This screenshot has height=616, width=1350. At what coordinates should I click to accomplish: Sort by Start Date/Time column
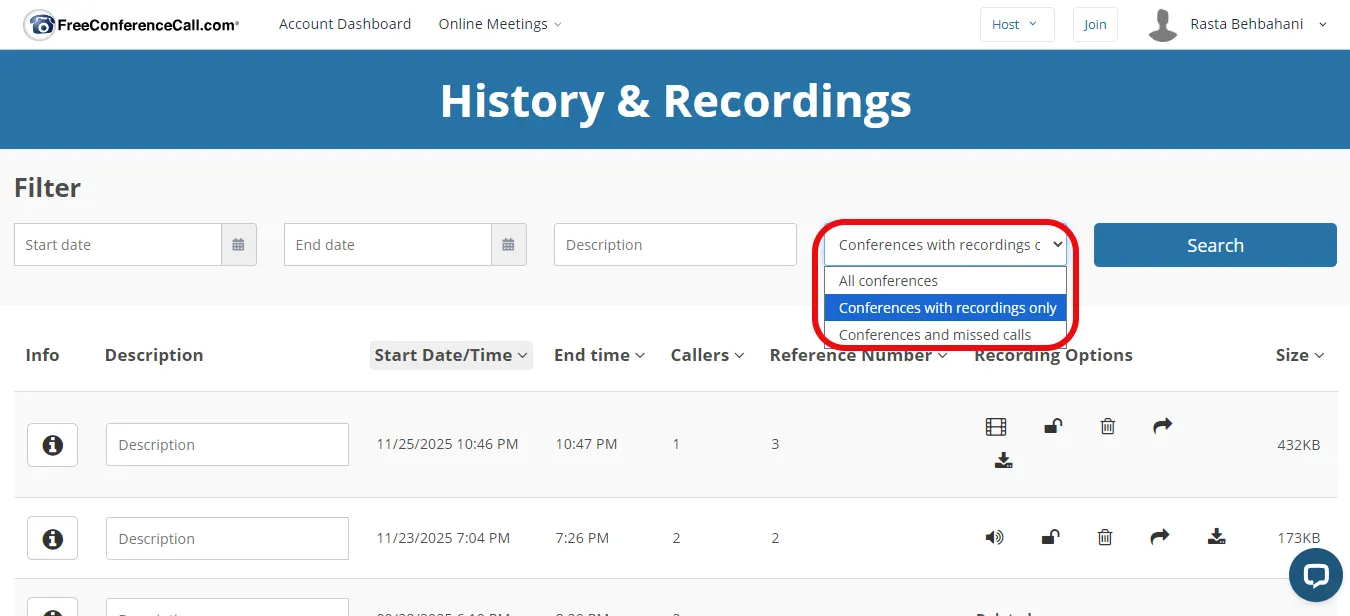[450, 355]
